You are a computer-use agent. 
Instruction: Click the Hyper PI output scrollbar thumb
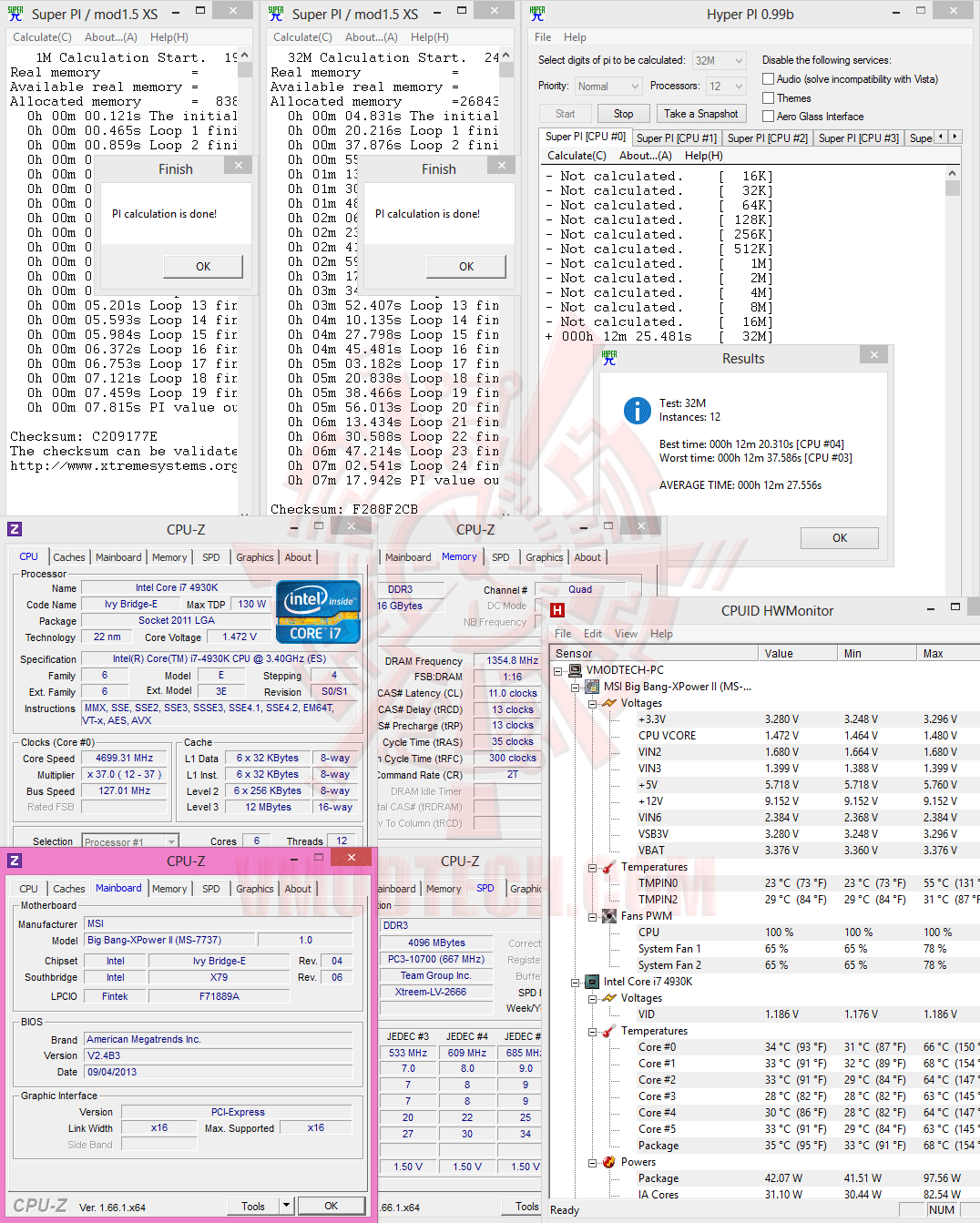coord(953,189)
